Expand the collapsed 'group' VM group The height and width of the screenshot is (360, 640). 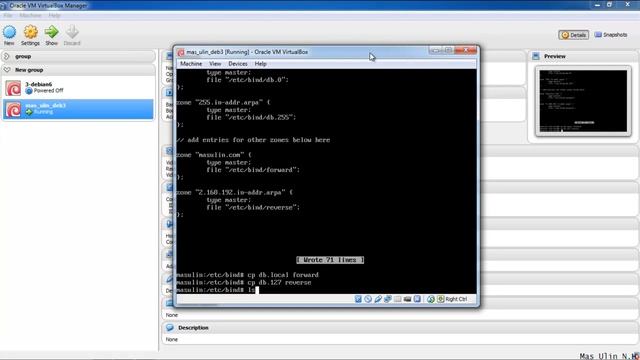(7, 56)
